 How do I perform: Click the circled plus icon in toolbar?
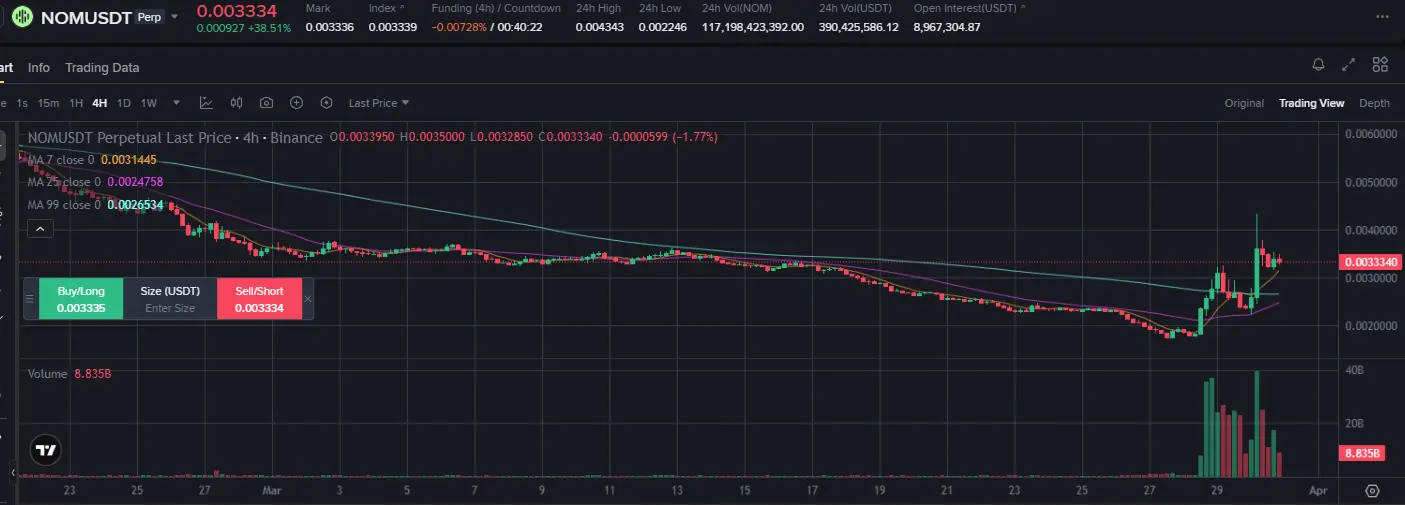coord(297,103)
